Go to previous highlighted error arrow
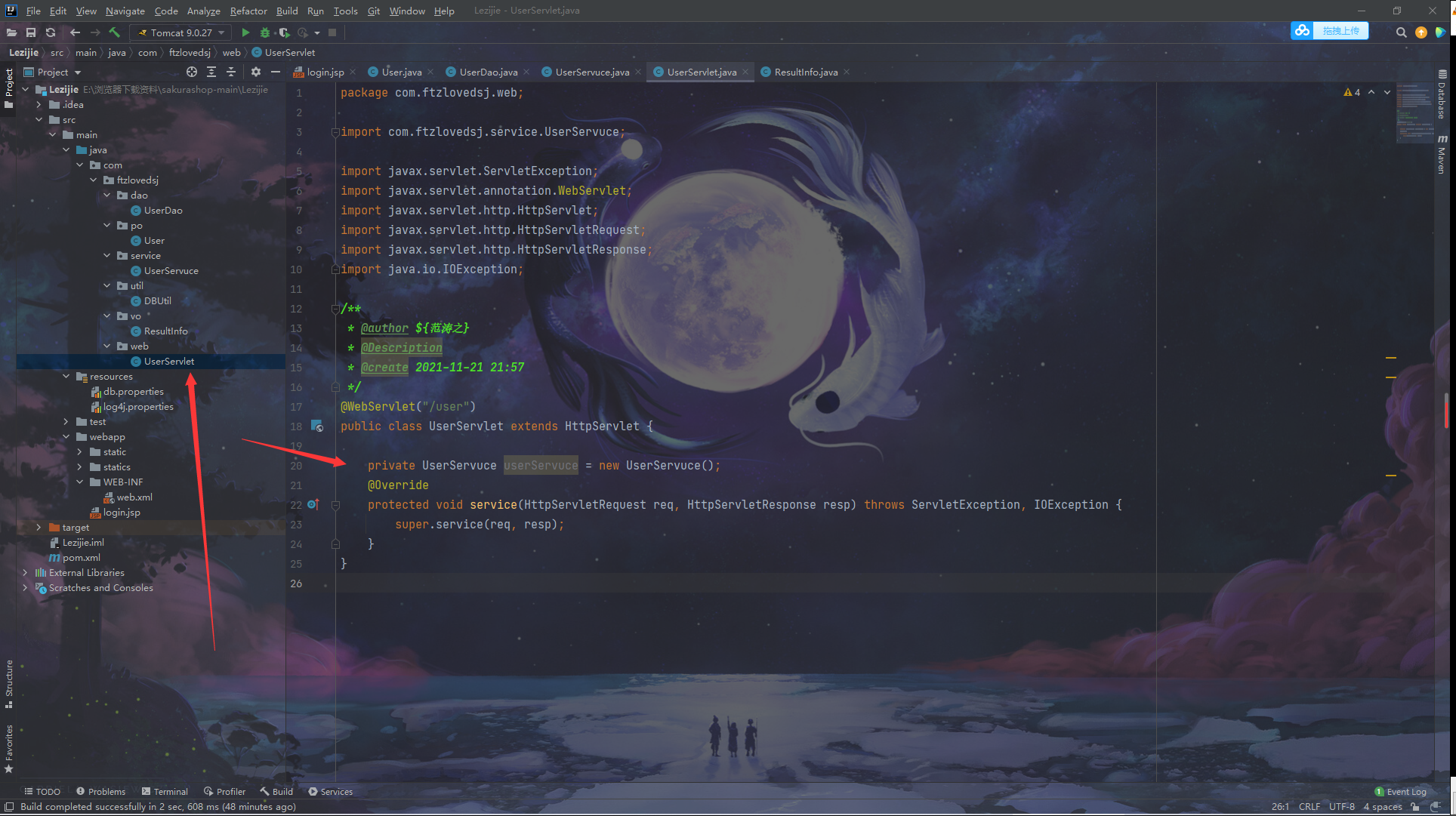 1371,92
